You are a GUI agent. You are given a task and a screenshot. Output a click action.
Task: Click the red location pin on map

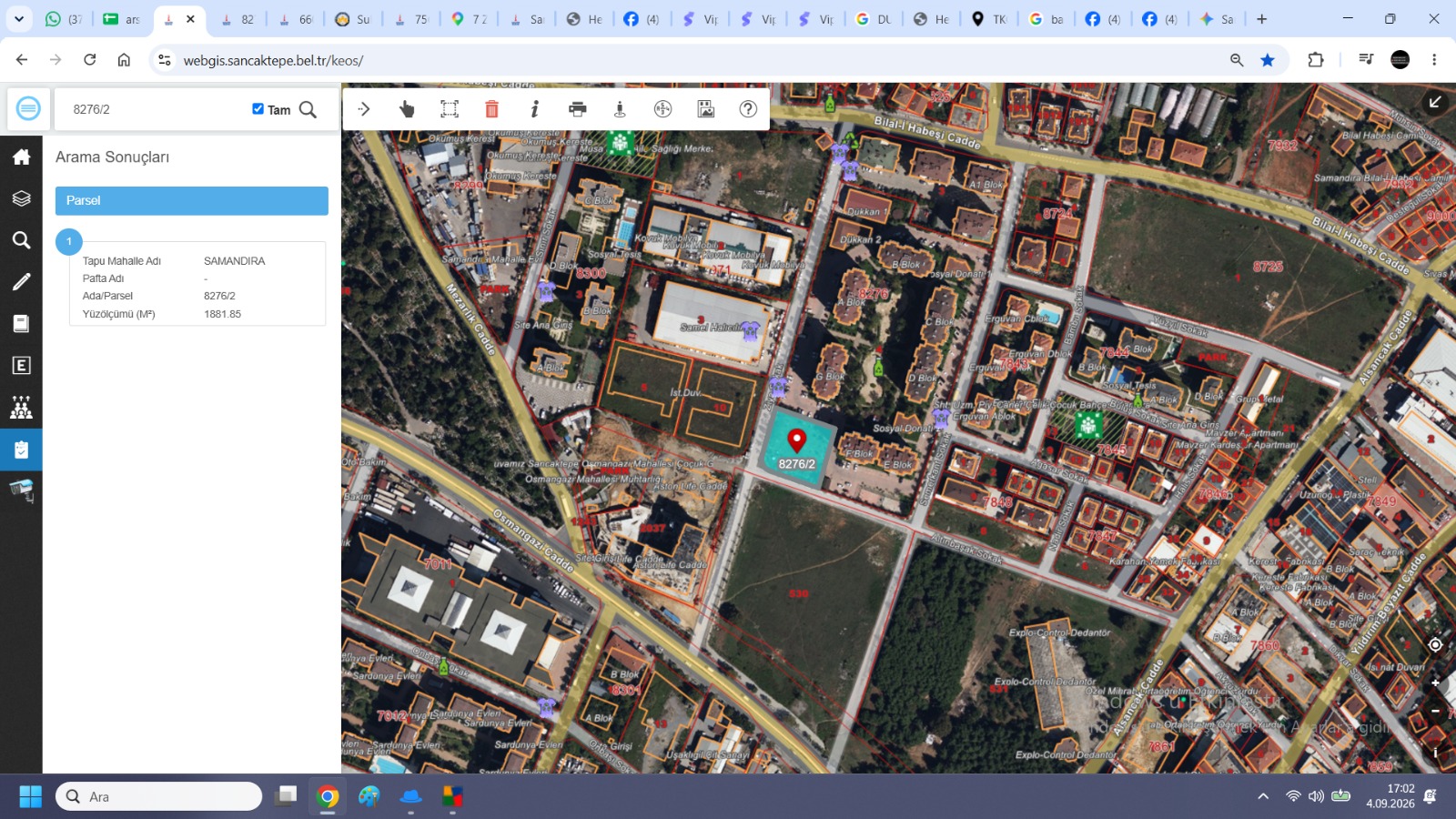tap(797, 441)
